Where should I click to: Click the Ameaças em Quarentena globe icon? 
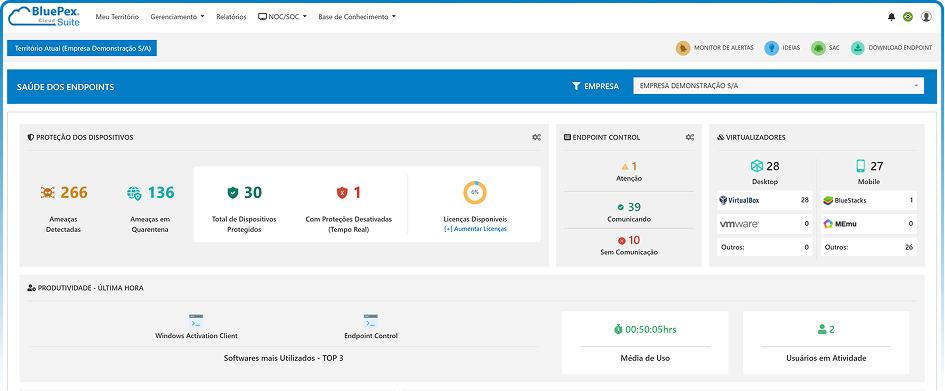click(x=134, y=193)
